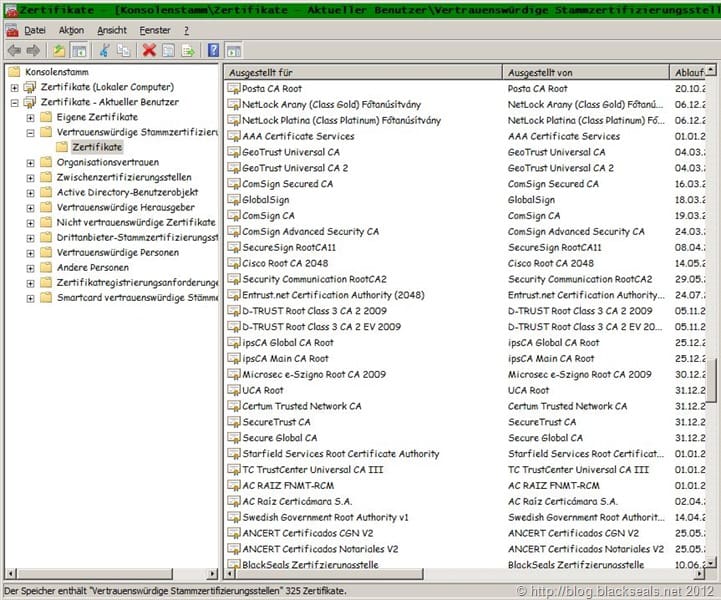Select the Zertifikate subfolder in tree
721x600 pixels.
pos(97,147)
